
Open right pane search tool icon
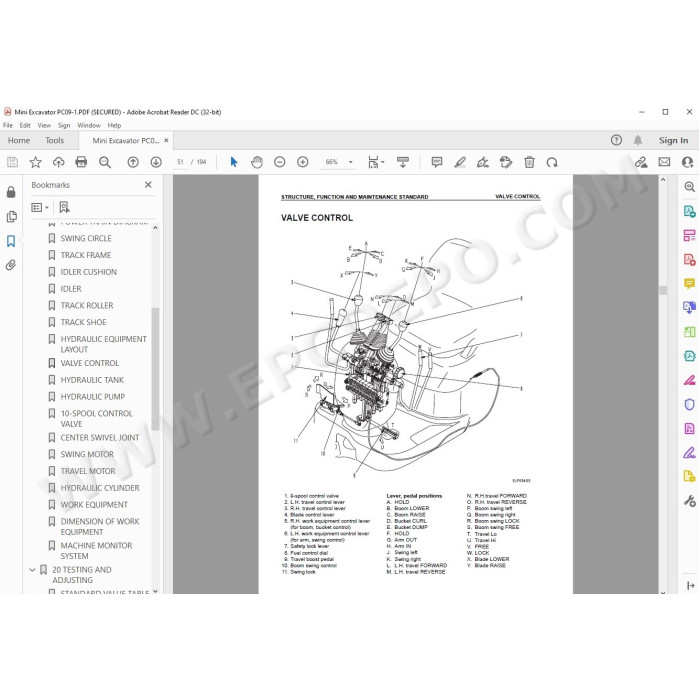click(x=689, y=187)
